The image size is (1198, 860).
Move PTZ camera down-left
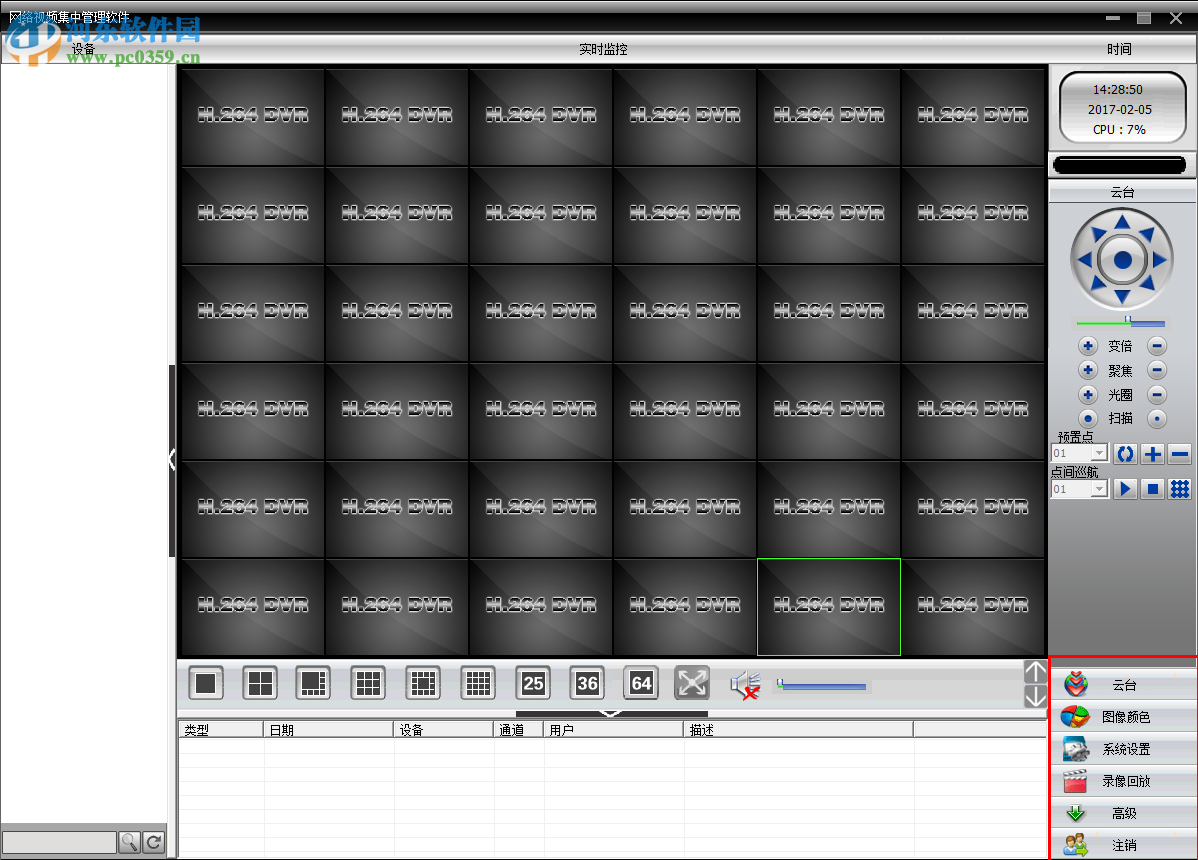(1098, 284)
